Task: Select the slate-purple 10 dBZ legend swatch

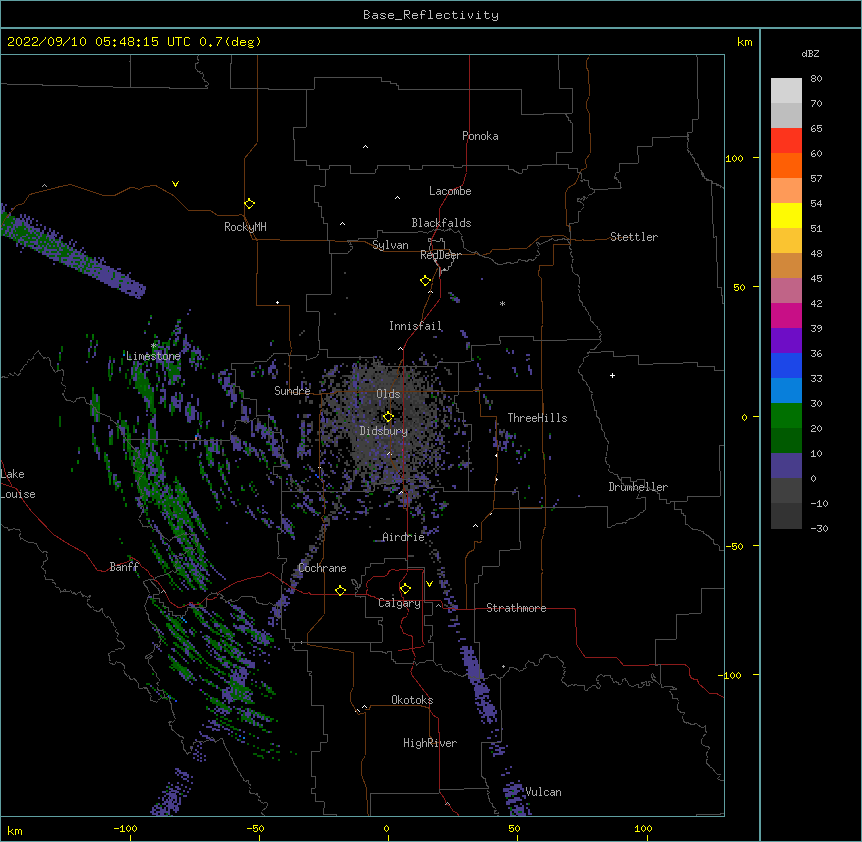Action: (x=786, y=466)
